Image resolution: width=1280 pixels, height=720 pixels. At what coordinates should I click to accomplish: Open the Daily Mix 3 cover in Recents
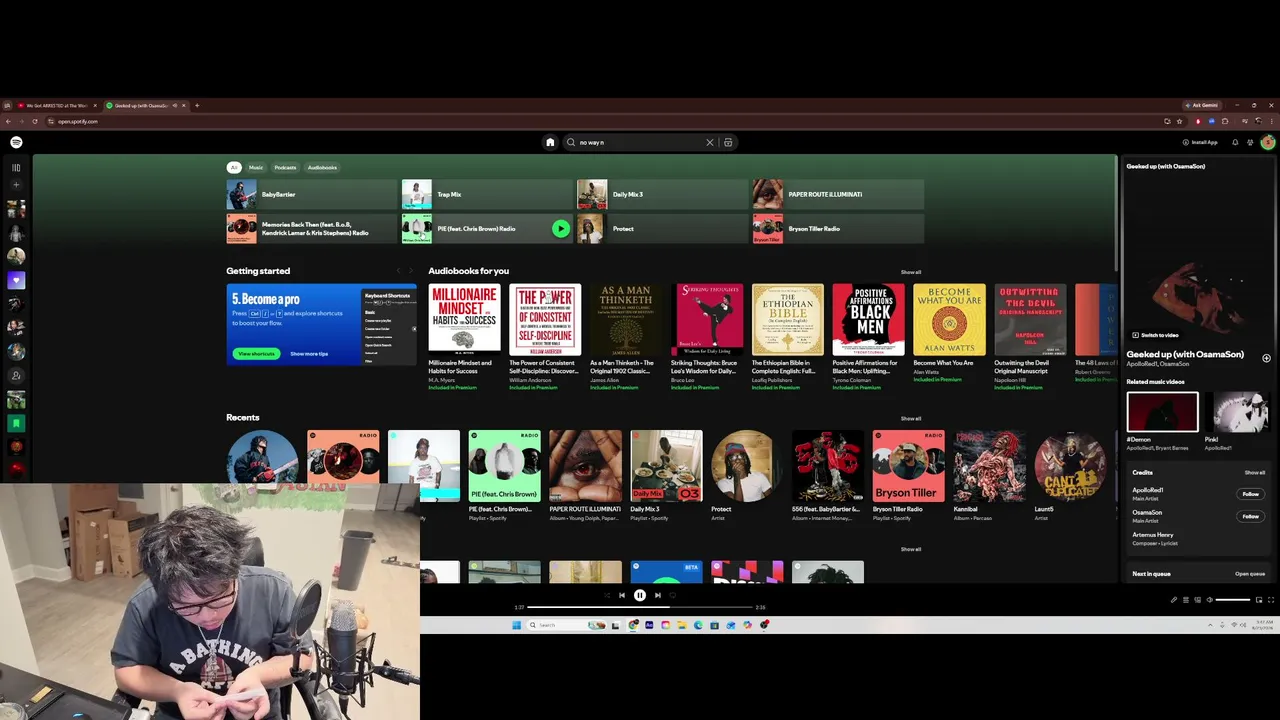click(x=666, y=466)
